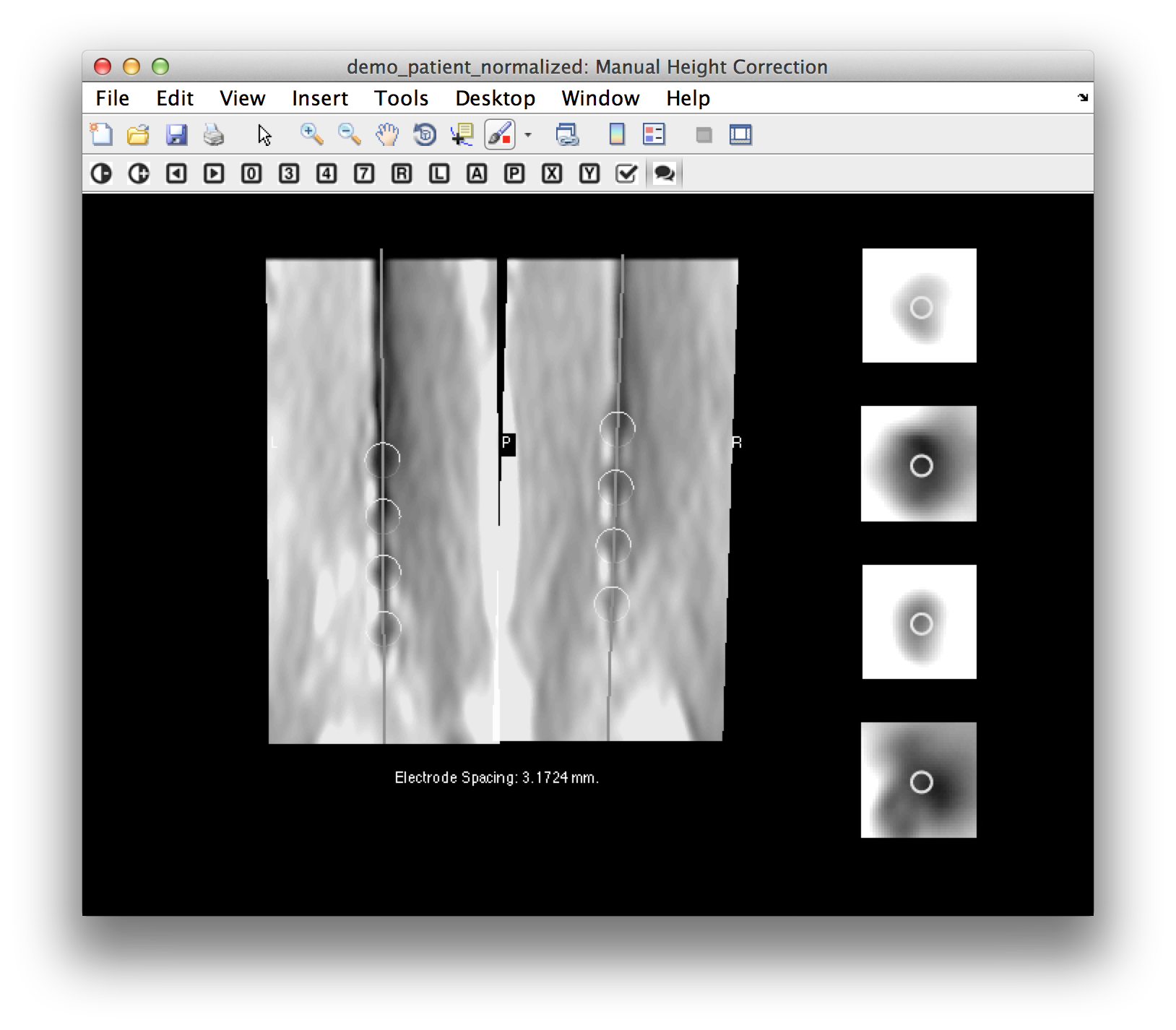This screenshot has height=1030, width=1176.
Task: Toggle the checkmark confirm button
Action: (626, 173)
